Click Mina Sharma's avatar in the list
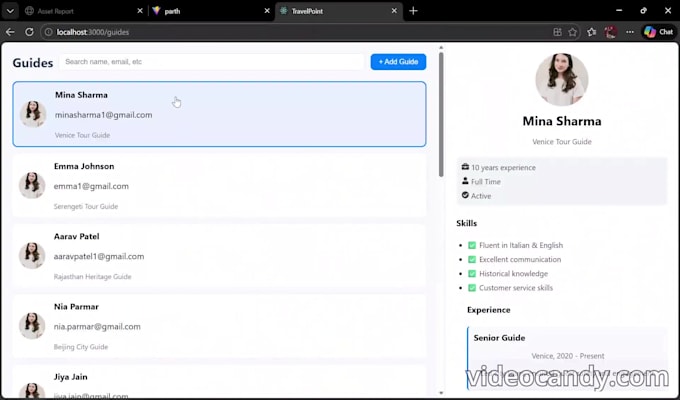Screen dimensions: 680x400 (33, 114)
